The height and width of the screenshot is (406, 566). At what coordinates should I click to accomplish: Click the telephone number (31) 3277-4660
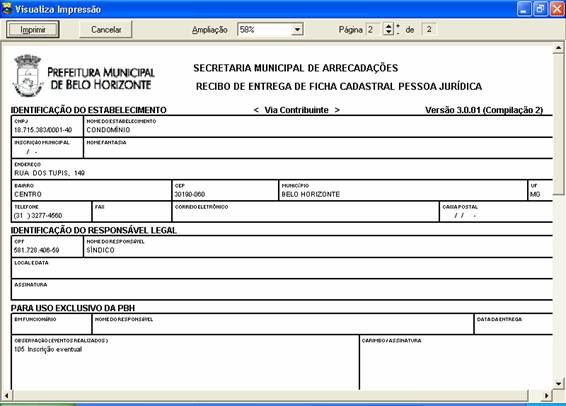pos(38,216)
